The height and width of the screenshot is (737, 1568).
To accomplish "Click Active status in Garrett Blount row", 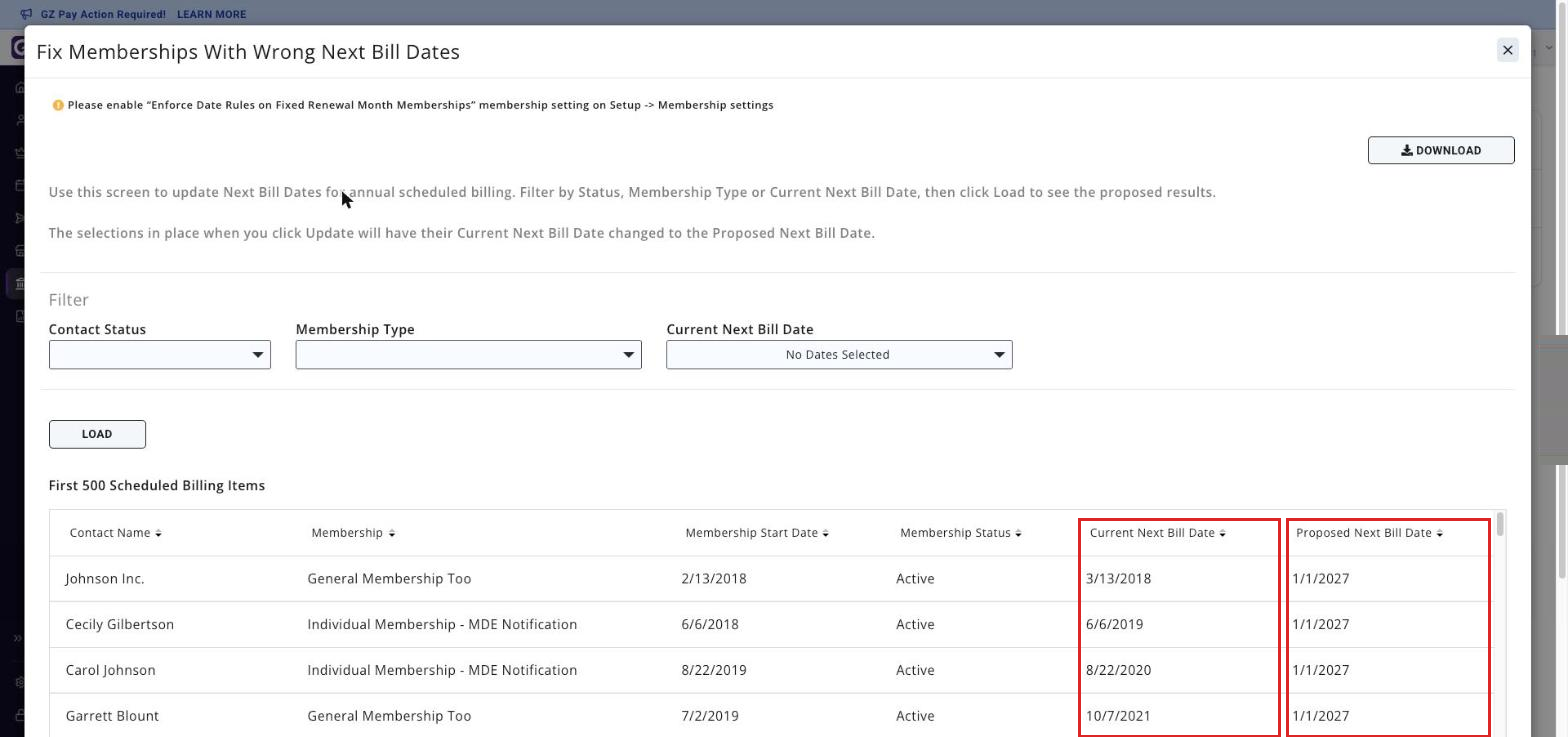I will (x=915, y=716).
